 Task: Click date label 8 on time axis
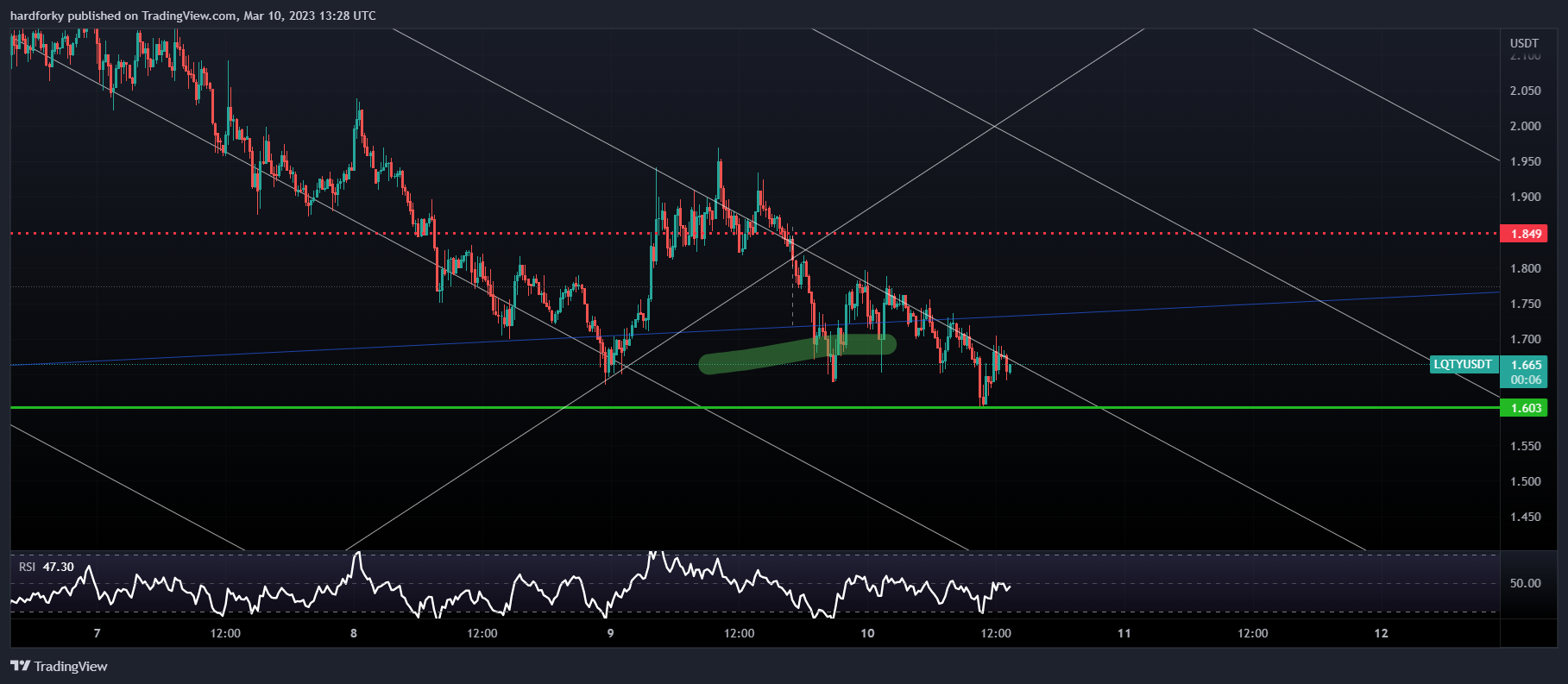354,633
